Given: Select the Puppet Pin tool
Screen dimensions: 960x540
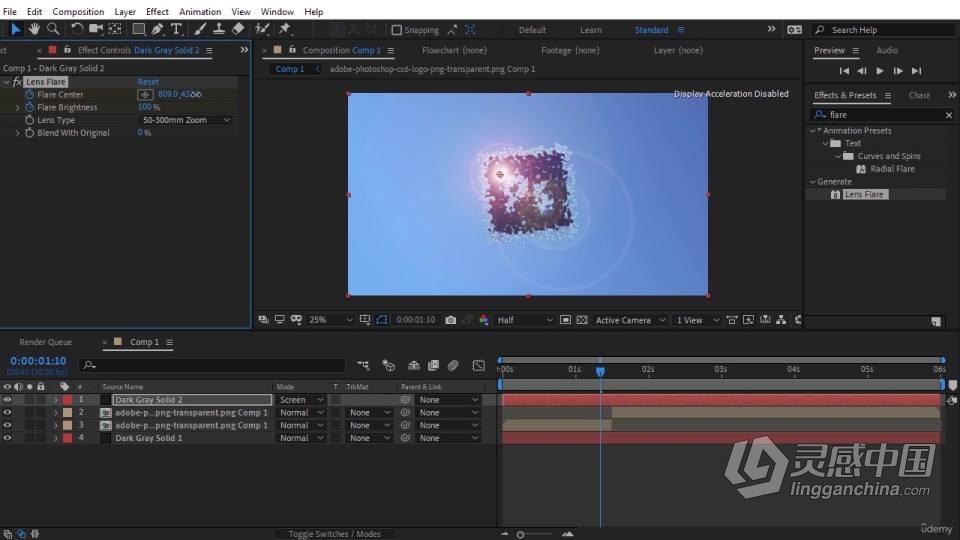Looking at the screenshot, I should point(285,29).
